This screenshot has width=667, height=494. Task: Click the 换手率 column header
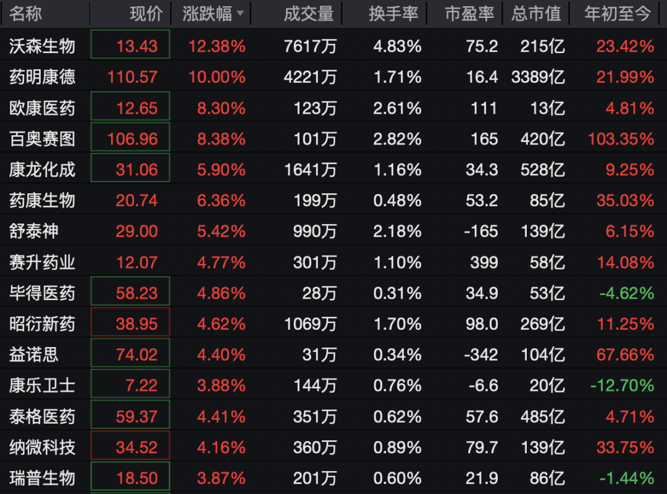click(391, 14)
